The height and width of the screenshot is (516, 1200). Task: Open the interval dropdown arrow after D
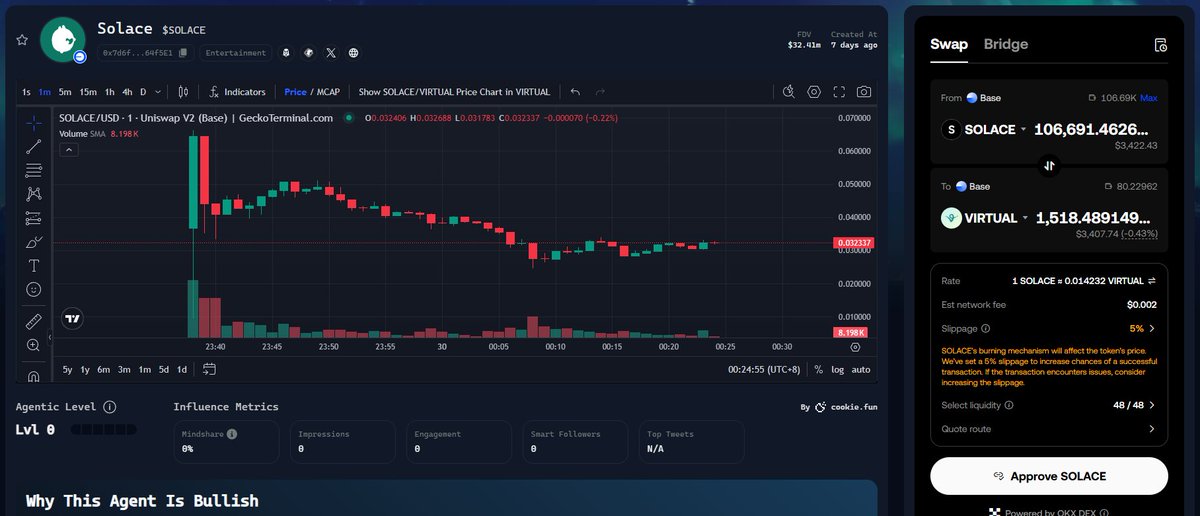tap(160, 92)
